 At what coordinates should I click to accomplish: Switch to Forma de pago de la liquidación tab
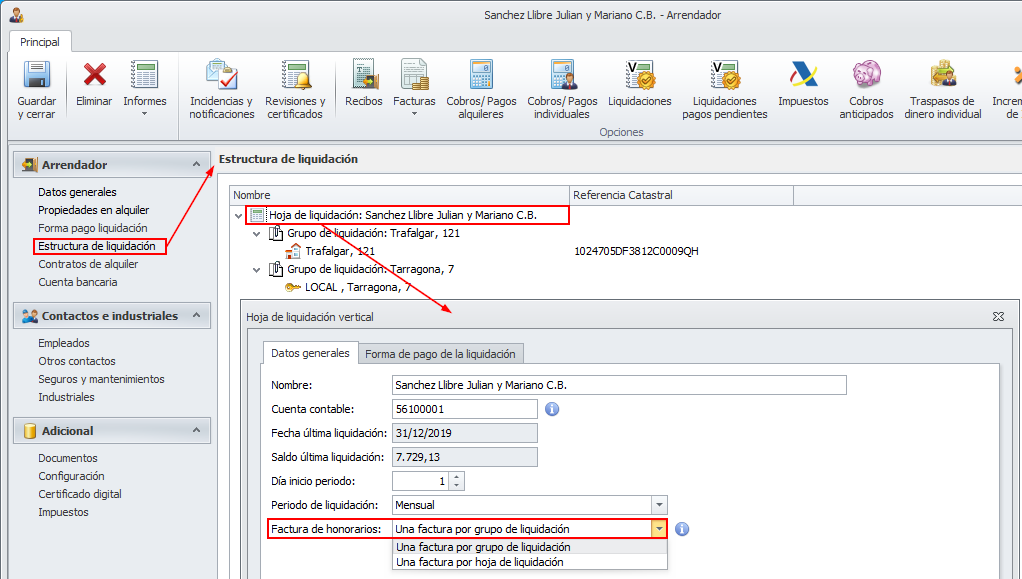[440, 353]
